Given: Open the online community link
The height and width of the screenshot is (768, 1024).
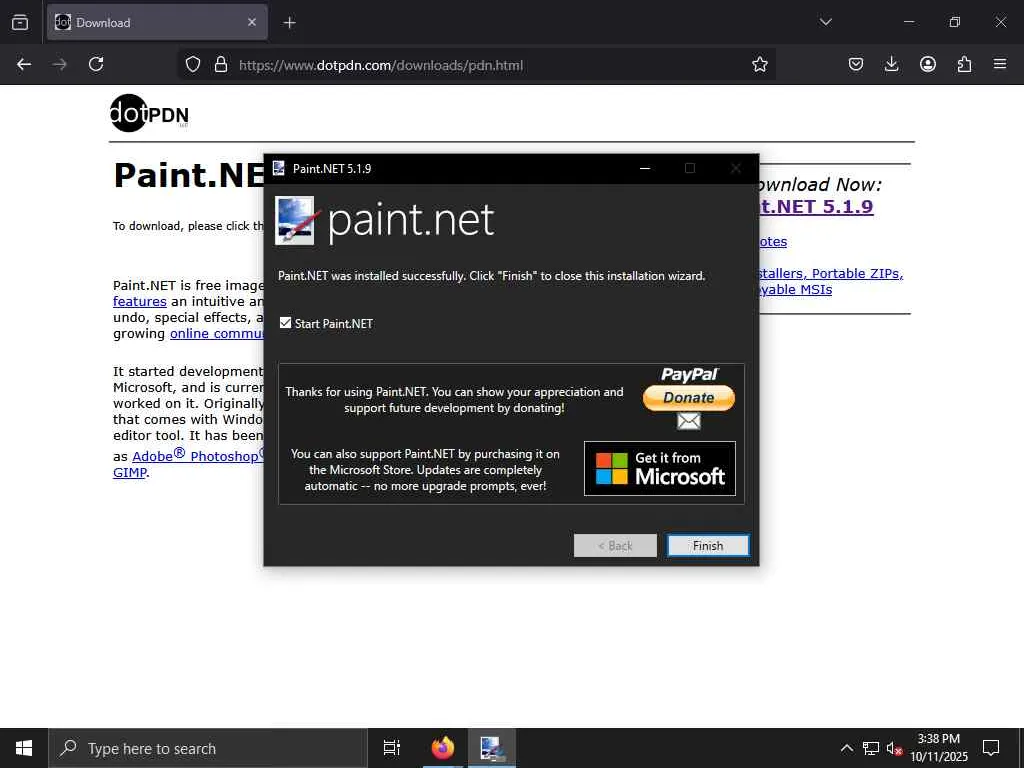Looking at the screenshot, I should point(217,334).
